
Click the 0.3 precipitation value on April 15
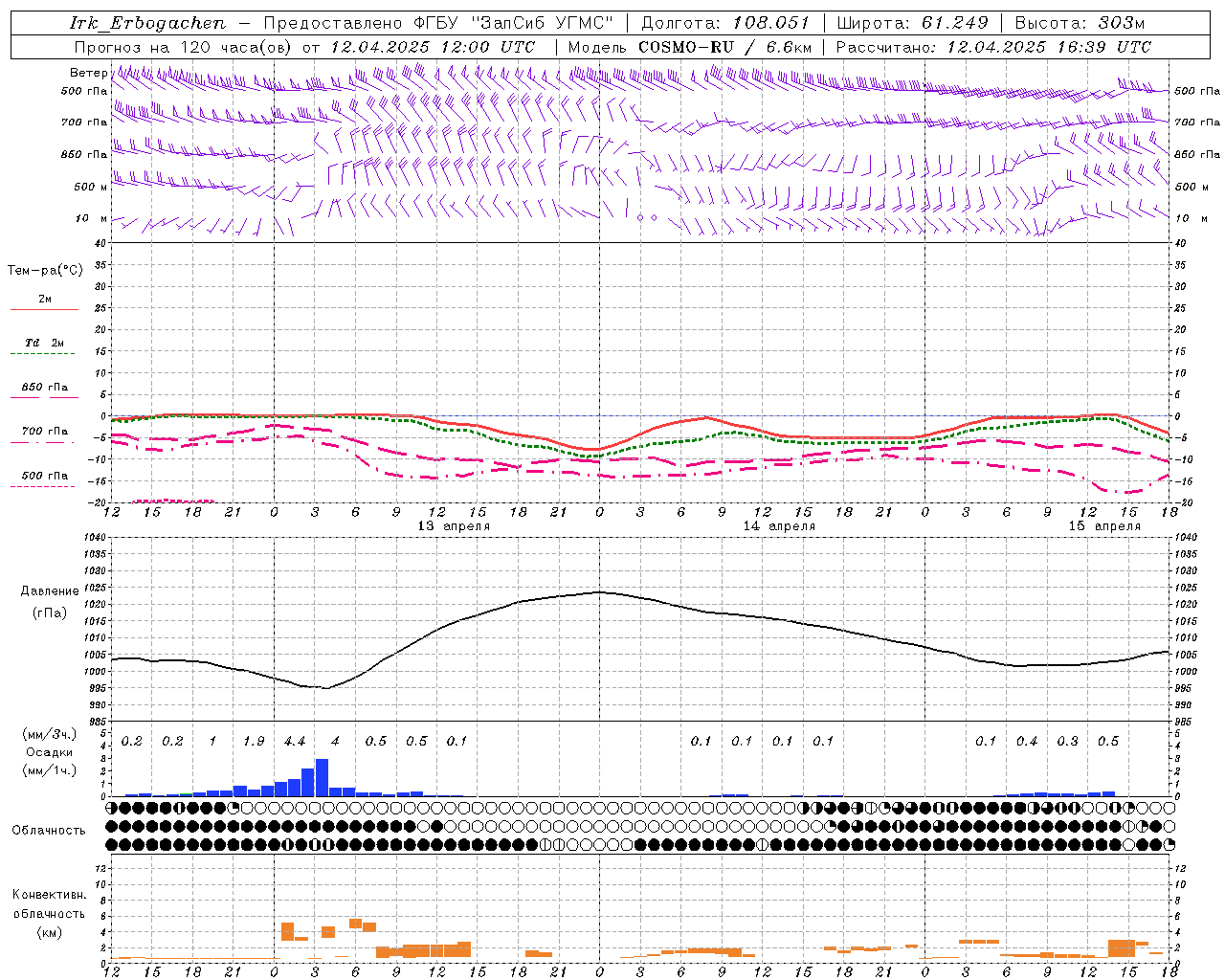[x=1067, y=742]
